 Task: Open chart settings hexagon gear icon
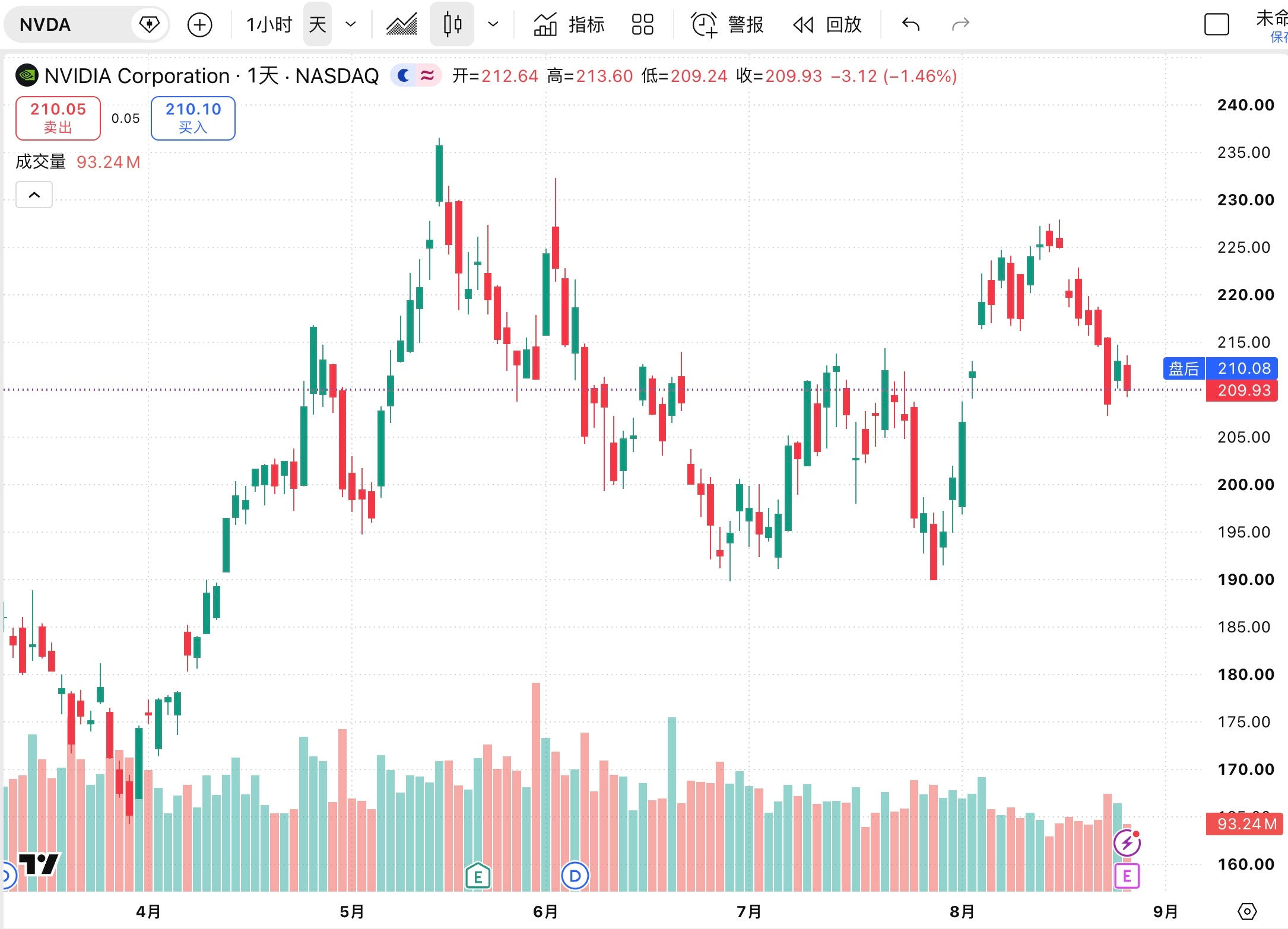coord(1247,911)
